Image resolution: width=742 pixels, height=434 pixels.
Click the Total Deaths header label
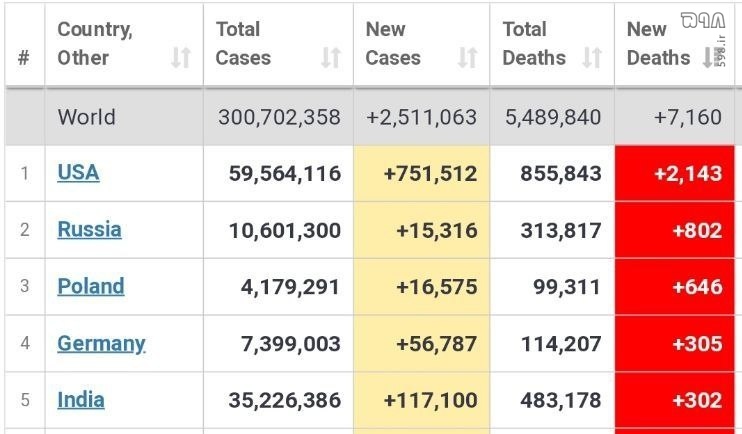coord(534,44)
